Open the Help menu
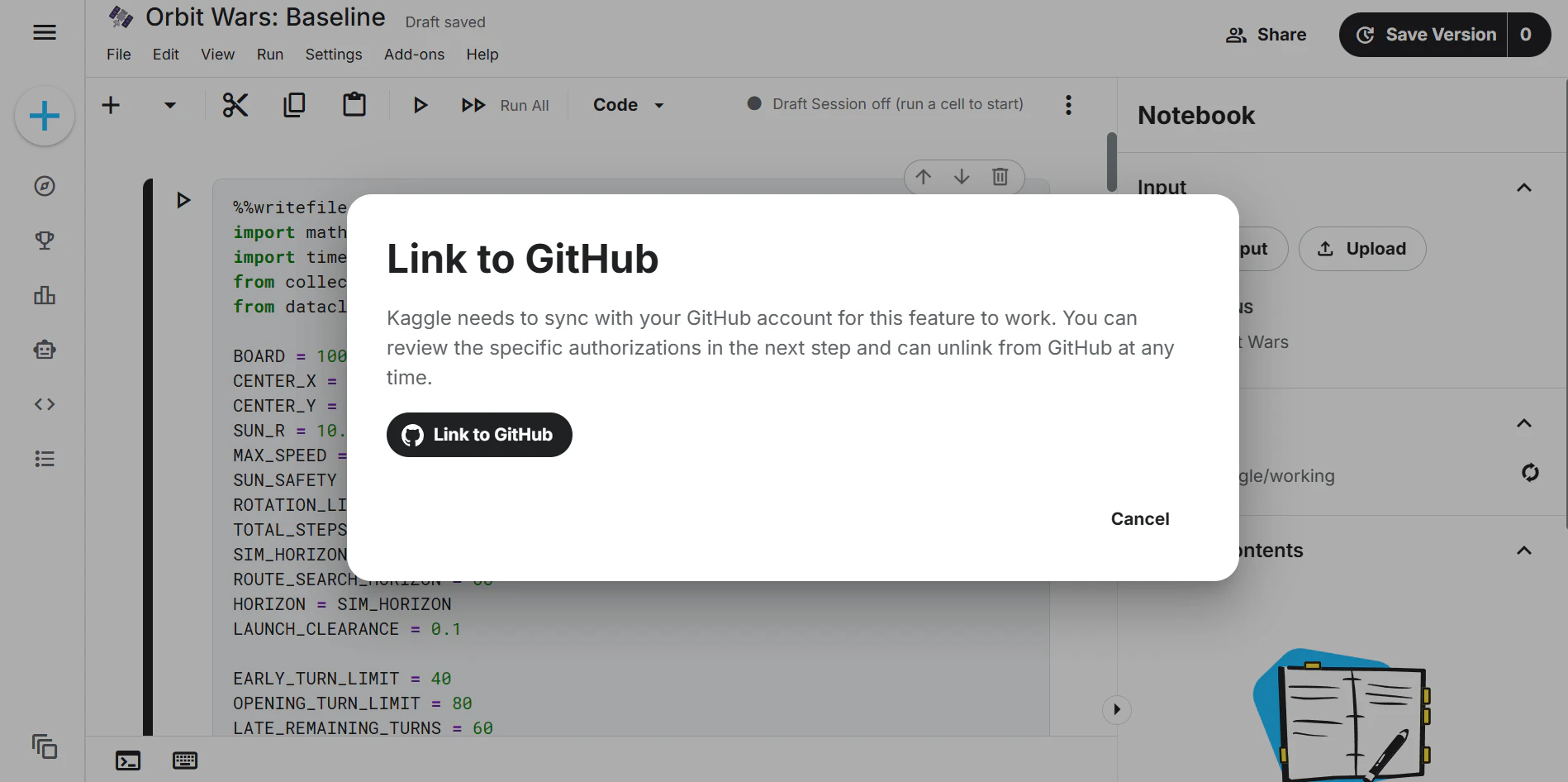 click(x=482, y=55)
